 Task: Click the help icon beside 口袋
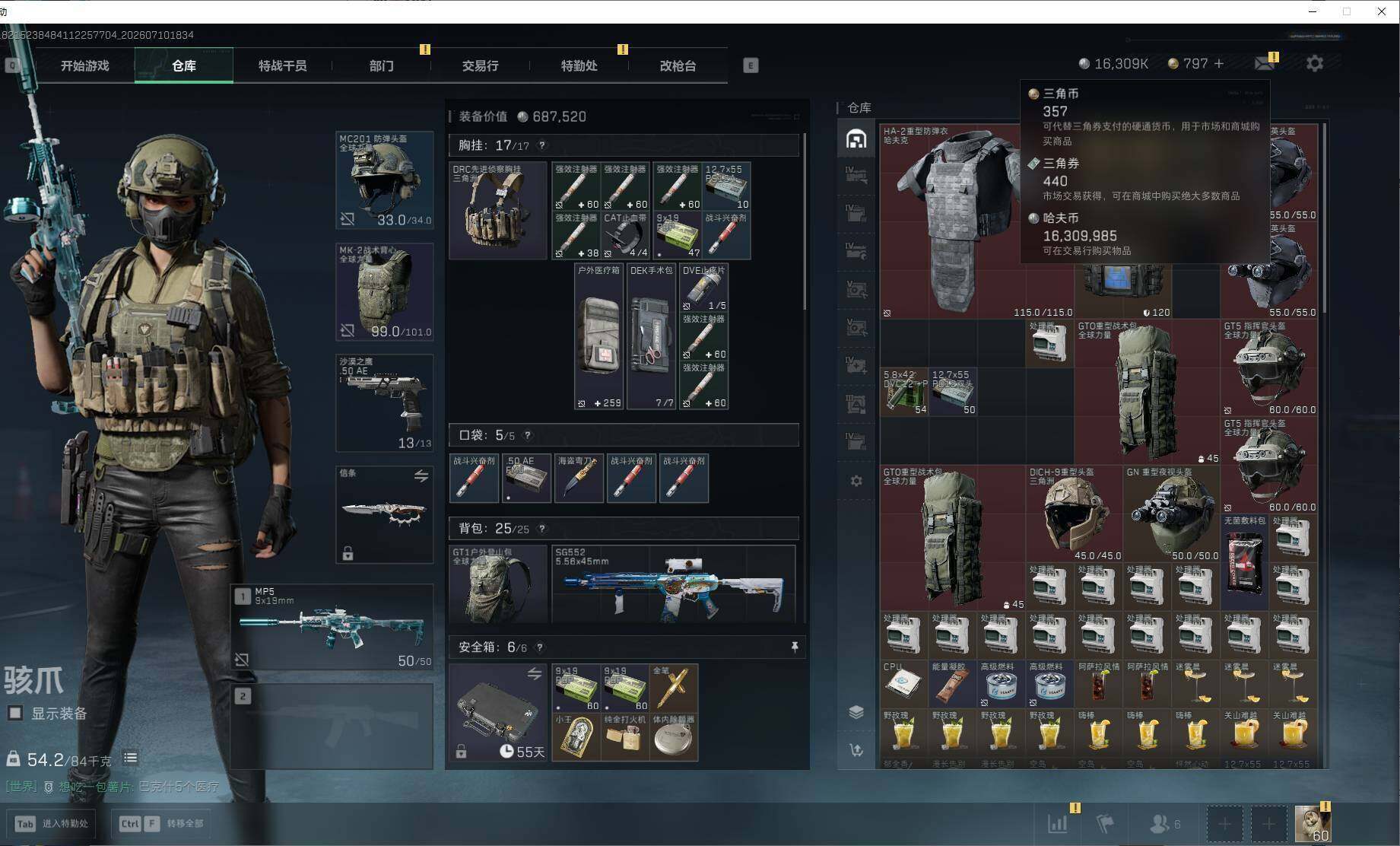coord(527,435)
